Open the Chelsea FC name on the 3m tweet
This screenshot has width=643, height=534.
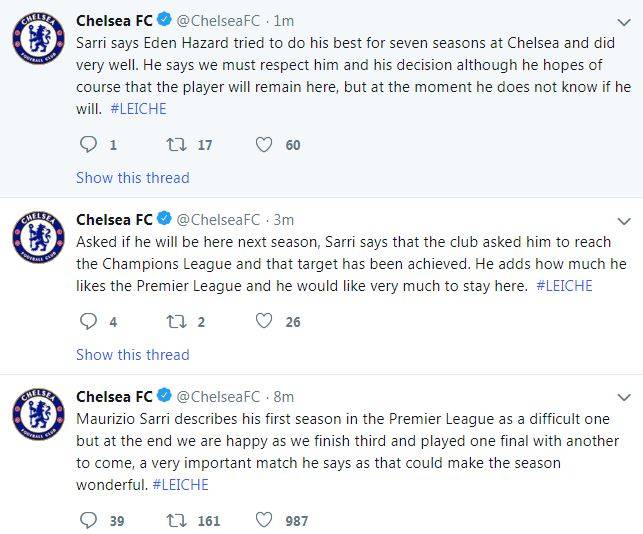[x=114, y=219]
